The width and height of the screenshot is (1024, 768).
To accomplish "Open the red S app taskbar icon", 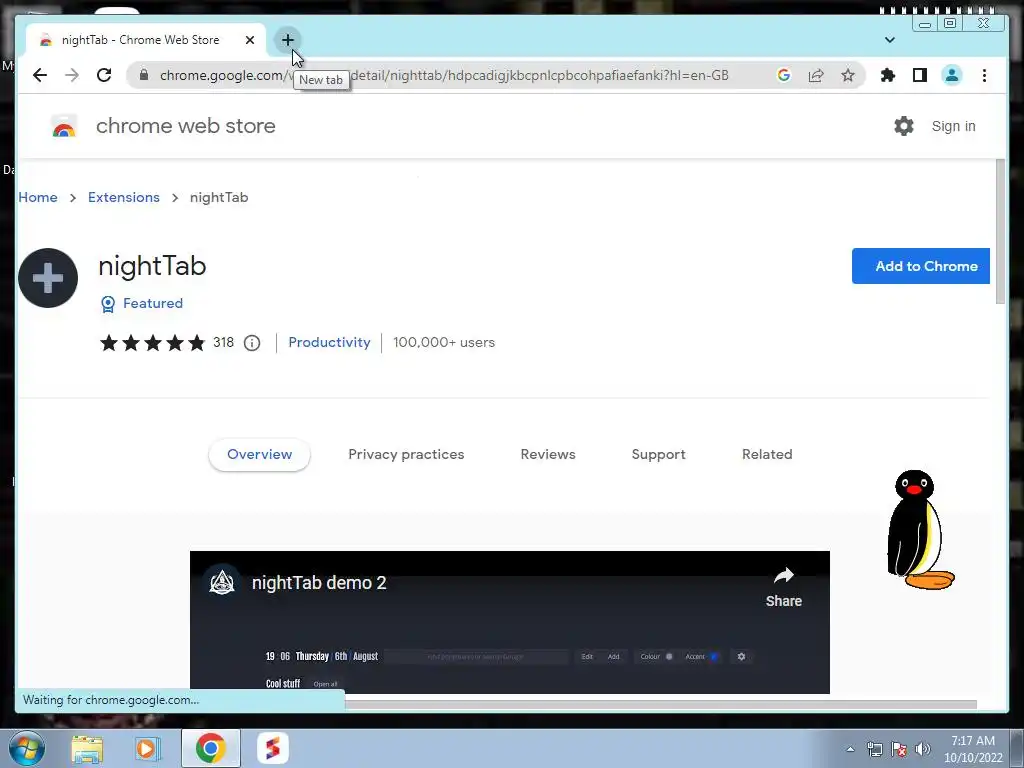I will (x=273, y=748).
